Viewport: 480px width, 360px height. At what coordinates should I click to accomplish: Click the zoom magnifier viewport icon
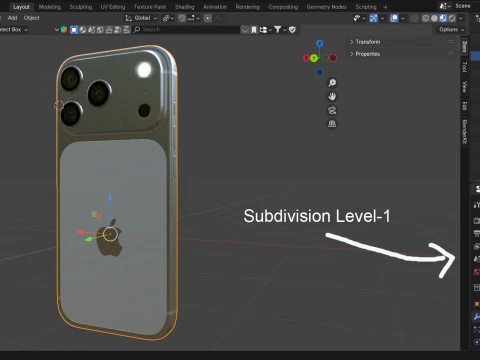(x=332, y=83)
